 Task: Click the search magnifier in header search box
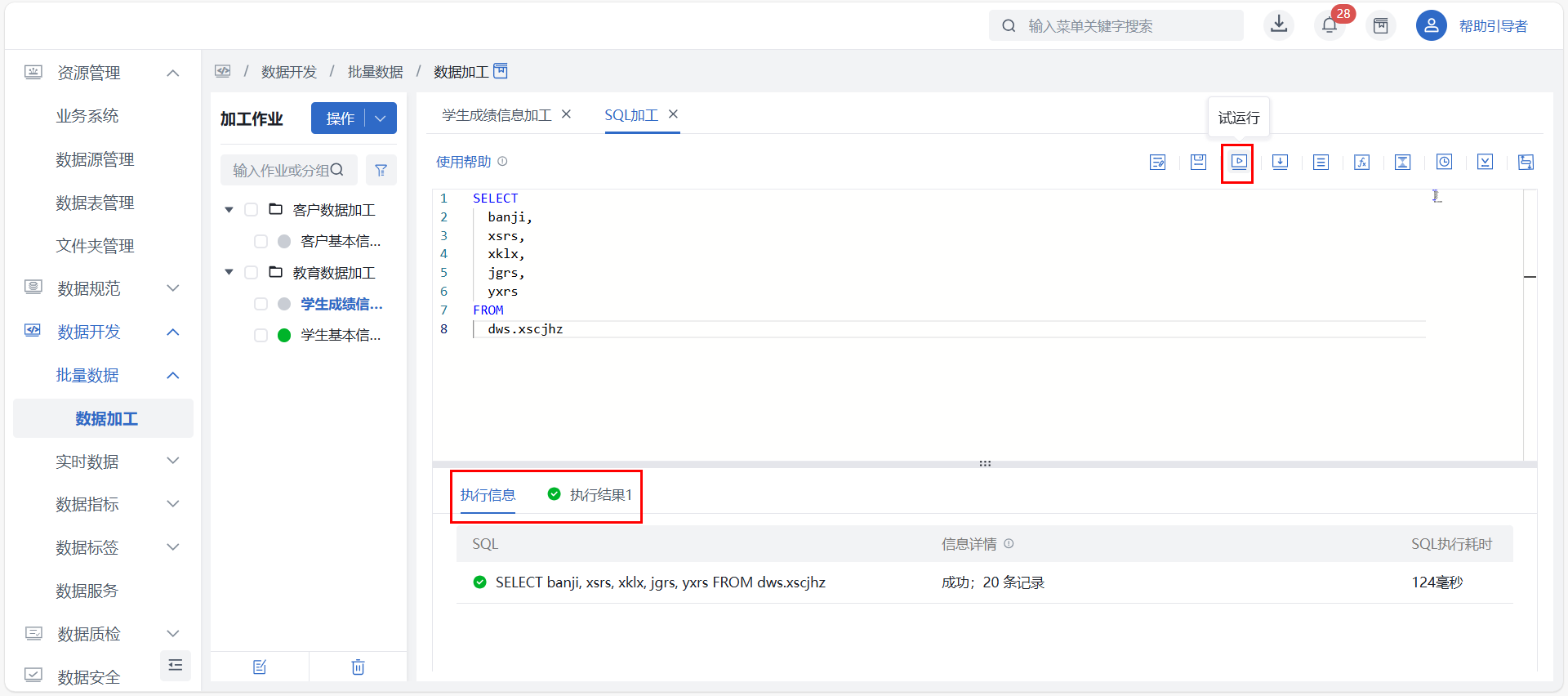1009,25
